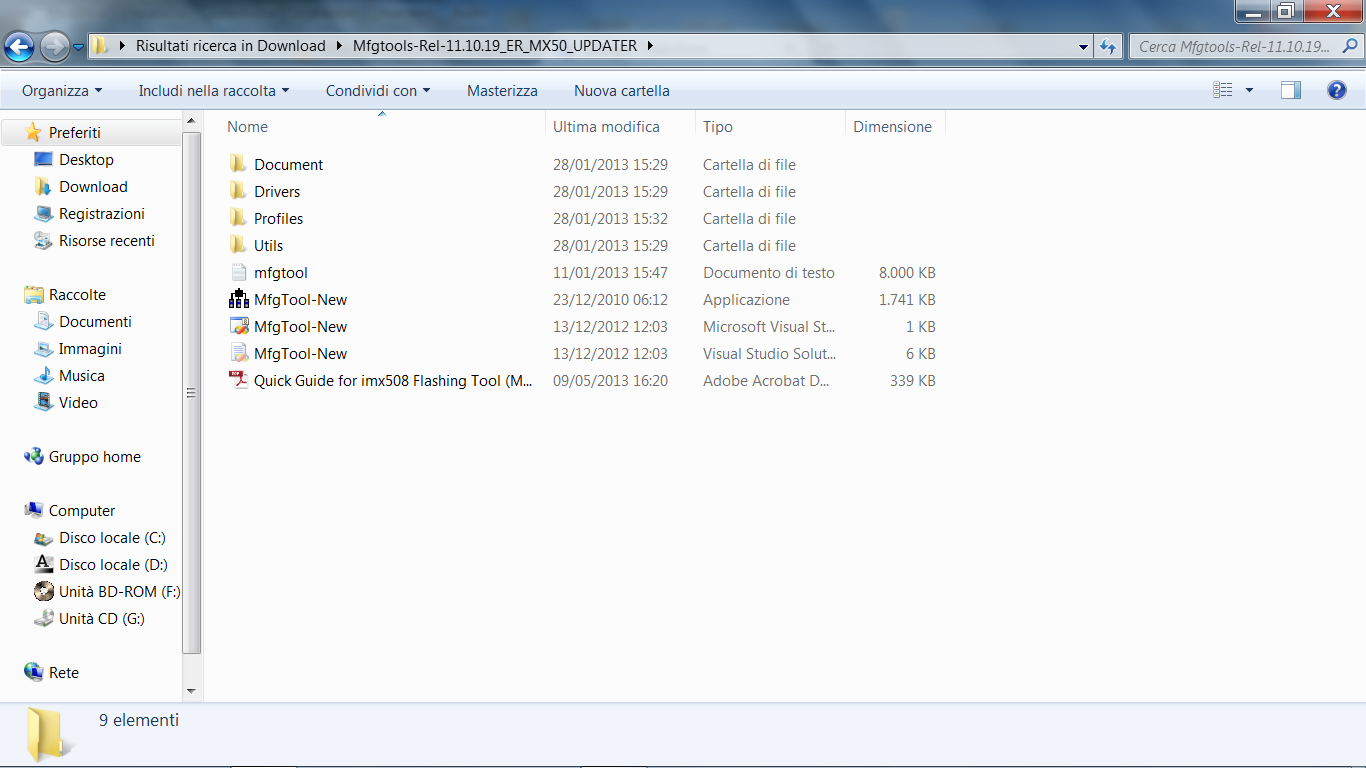Click the date 09/05/2013 16:20

pos(610,380)
